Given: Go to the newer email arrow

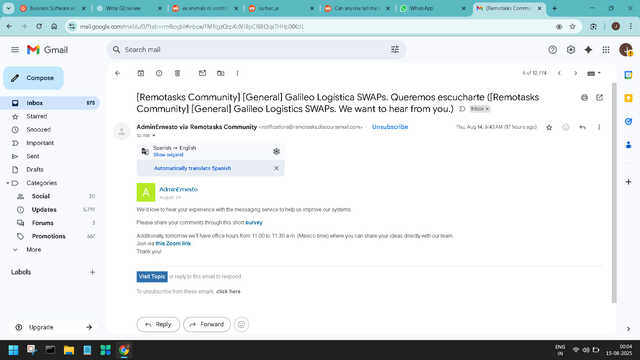Looking at the screenshot, I should 559,73.
